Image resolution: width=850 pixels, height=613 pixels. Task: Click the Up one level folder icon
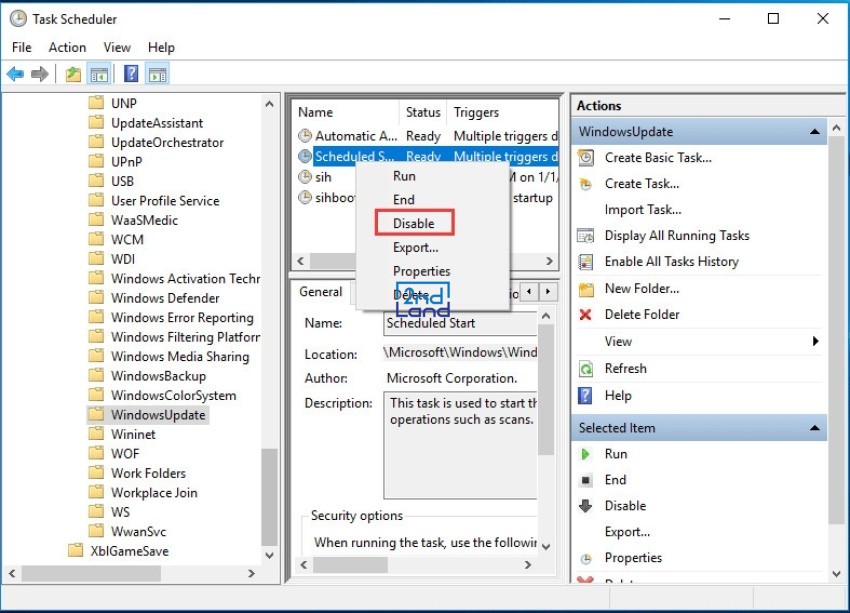(x=73, y=74)
